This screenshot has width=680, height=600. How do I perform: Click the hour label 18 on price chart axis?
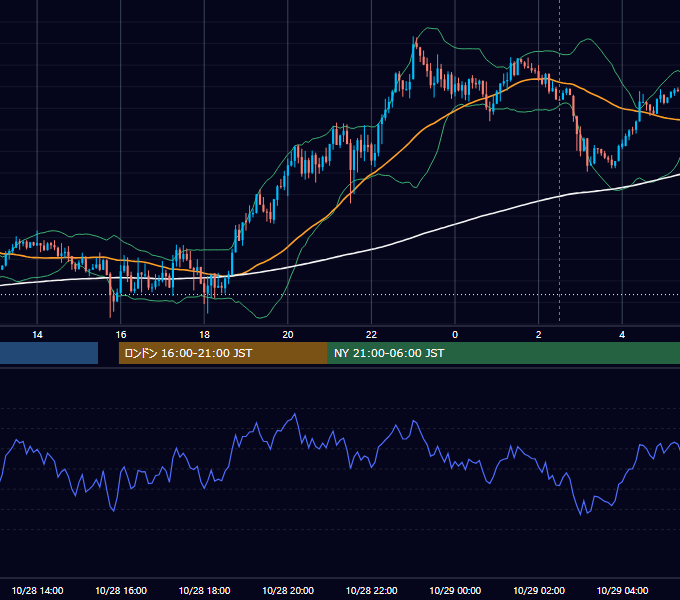tap(204, 335)
